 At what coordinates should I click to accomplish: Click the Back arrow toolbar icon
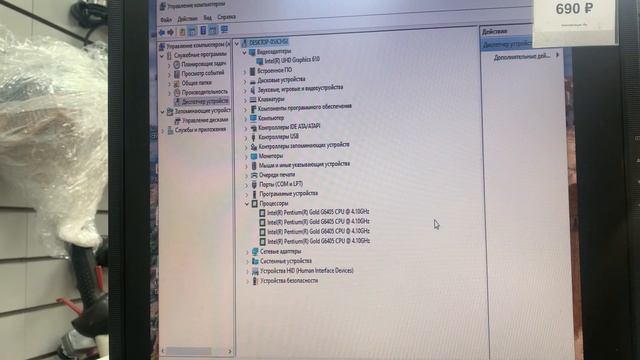[x=162, y=32]
